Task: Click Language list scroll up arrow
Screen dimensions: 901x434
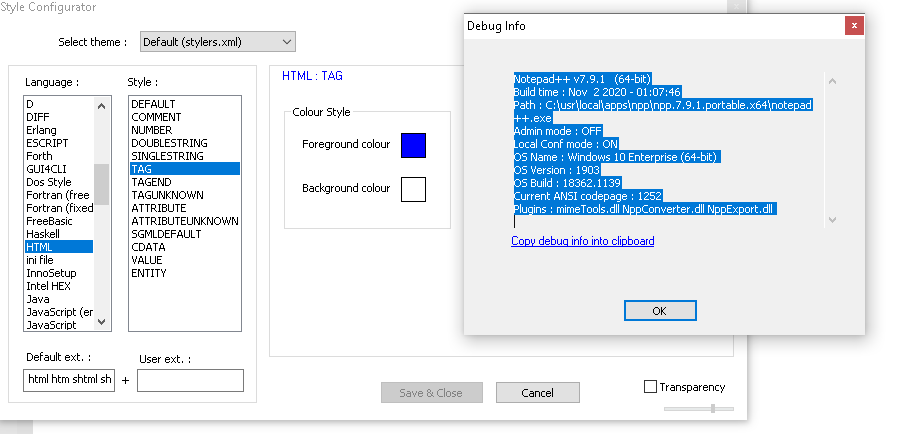Action: (102, 105)
